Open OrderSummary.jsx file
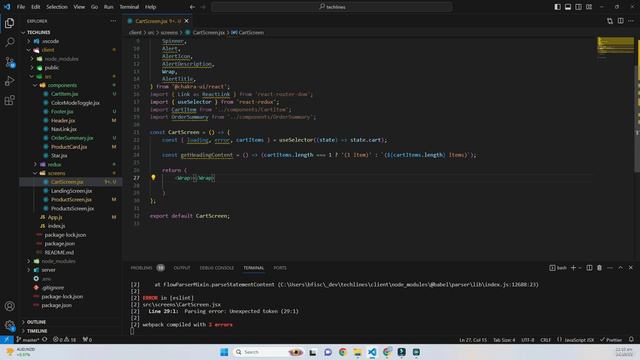The image size is (640, 360). (72, 138)
